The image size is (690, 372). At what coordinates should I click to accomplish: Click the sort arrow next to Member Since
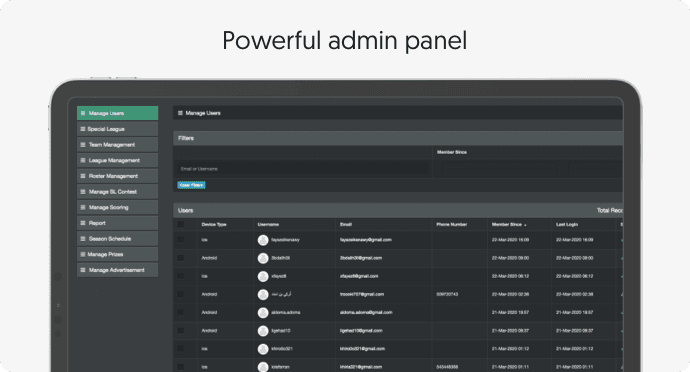click(x=525, y=225)
